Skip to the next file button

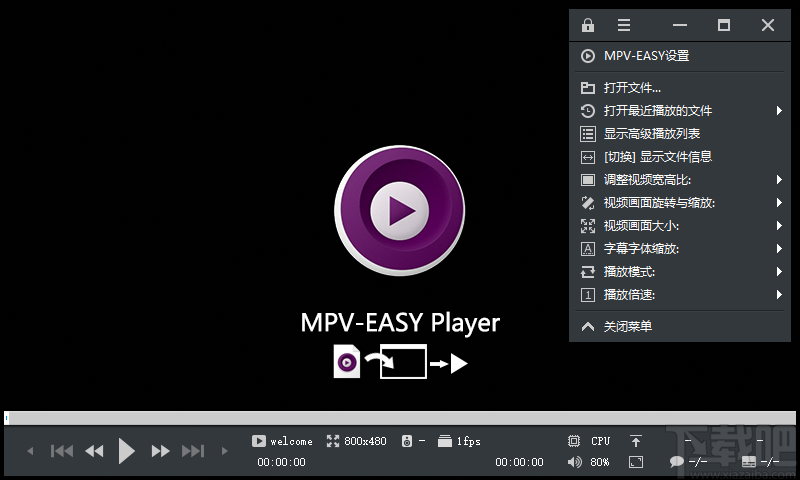[x=193, y=451]
